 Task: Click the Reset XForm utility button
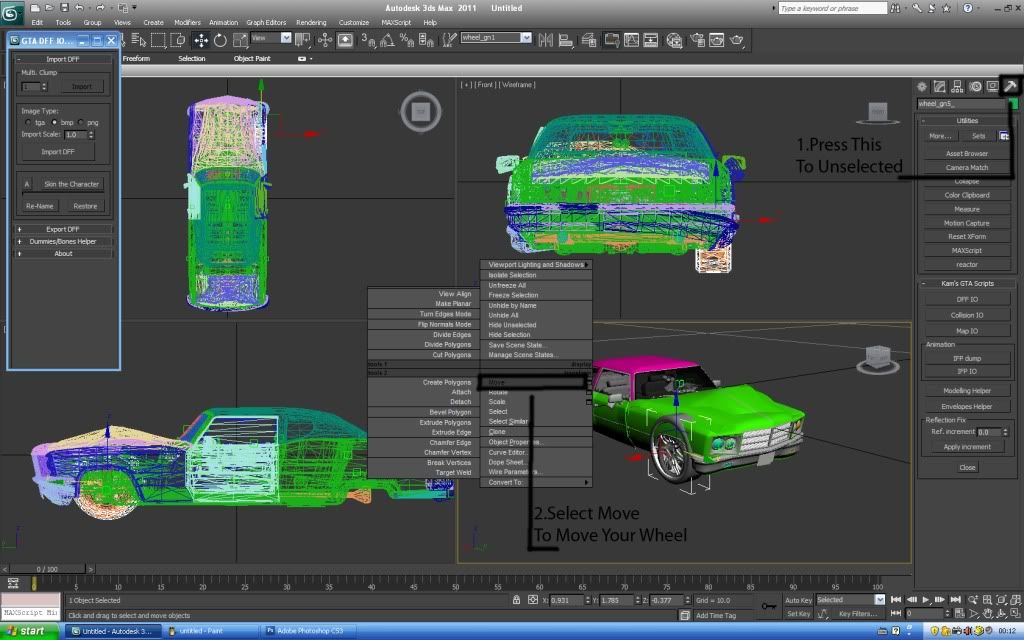click(x=967, y=236)
